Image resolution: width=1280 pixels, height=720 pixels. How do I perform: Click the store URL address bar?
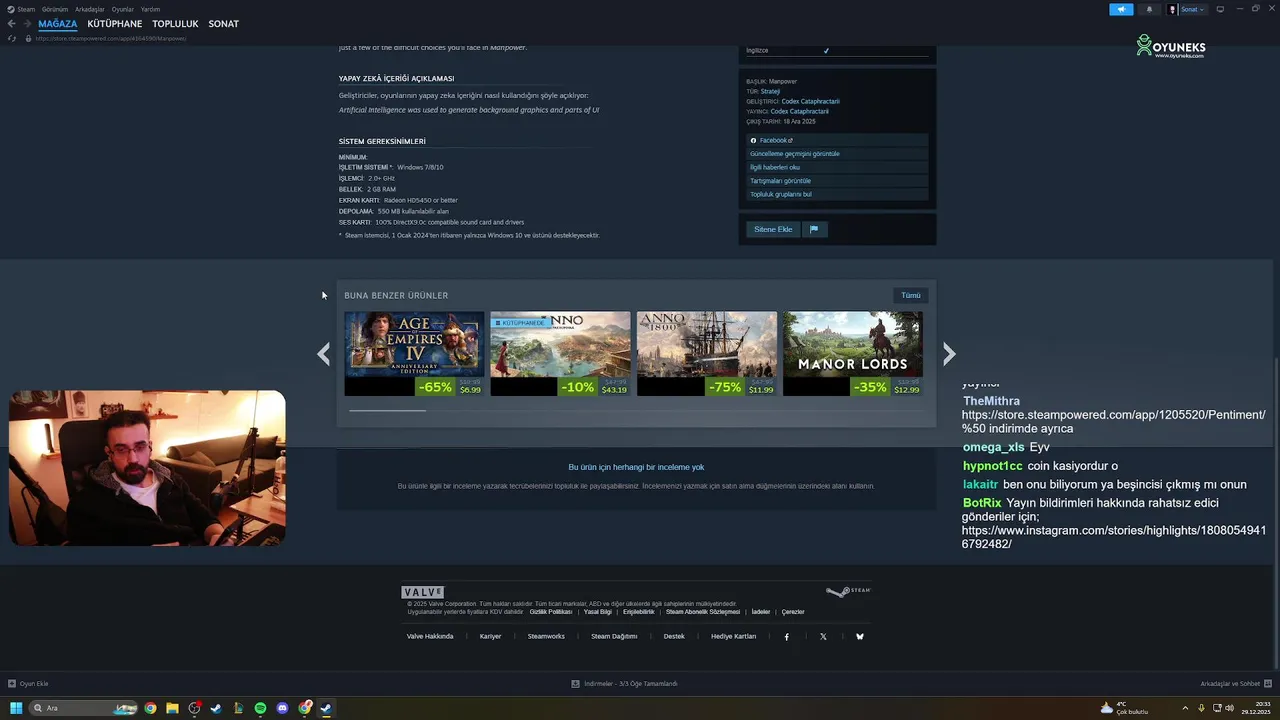point(111,38)
